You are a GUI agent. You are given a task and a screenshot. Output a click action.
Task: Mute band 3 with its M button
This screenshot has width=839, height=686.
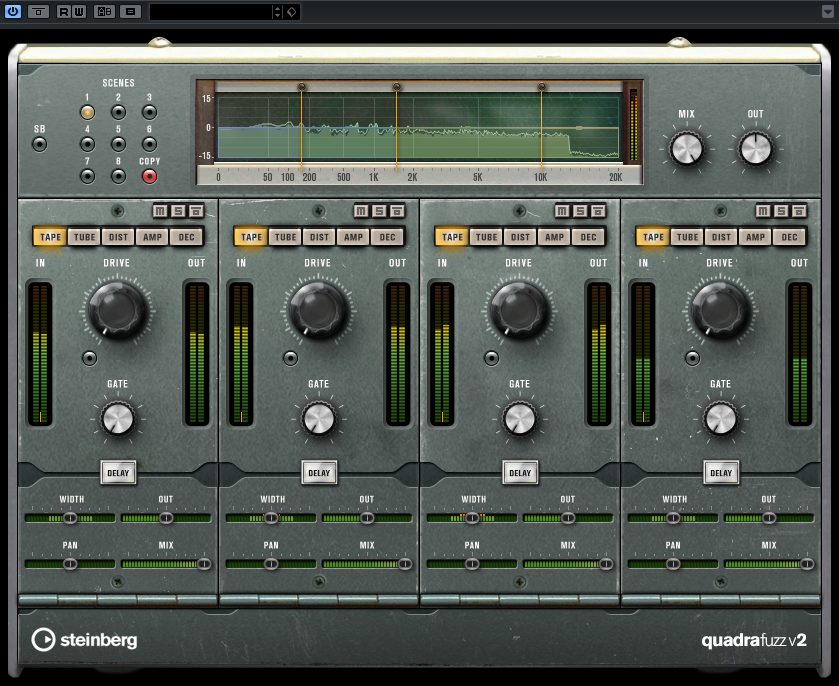coord(562,211)
